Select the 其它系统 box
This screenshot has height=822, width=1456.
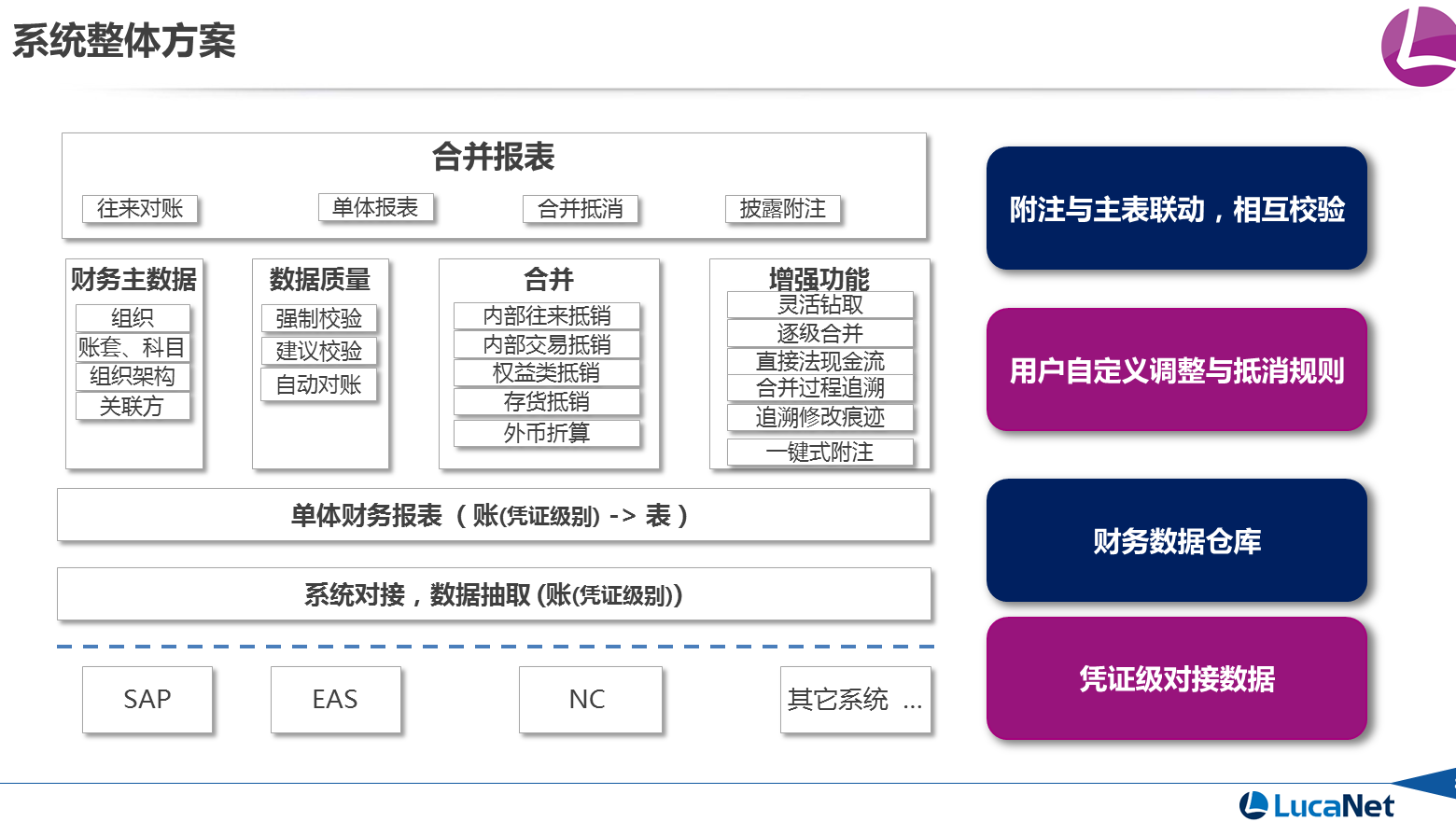tap(856, 700)
